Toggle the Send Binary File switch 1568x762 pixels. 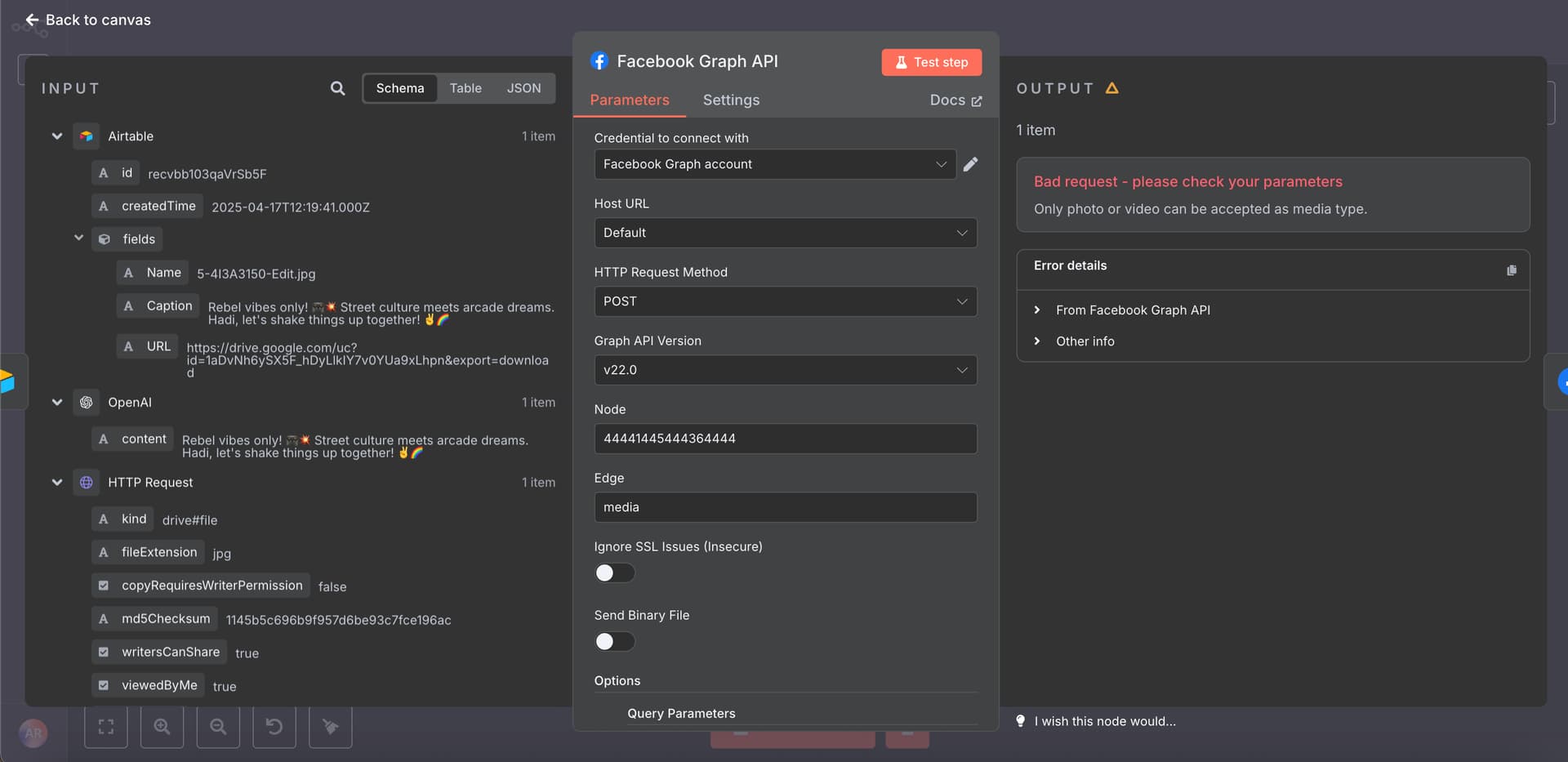[614, 641]
